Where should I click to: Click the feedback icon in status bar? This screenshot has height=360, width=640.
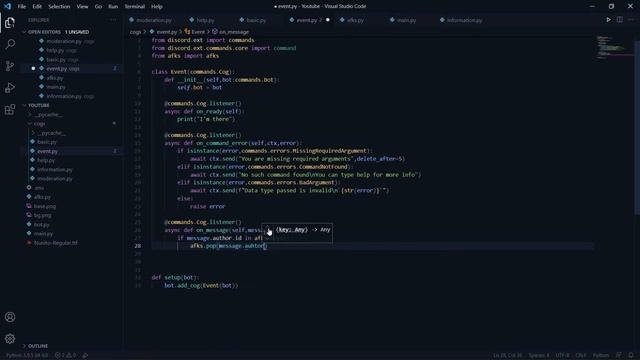(619, 356)
